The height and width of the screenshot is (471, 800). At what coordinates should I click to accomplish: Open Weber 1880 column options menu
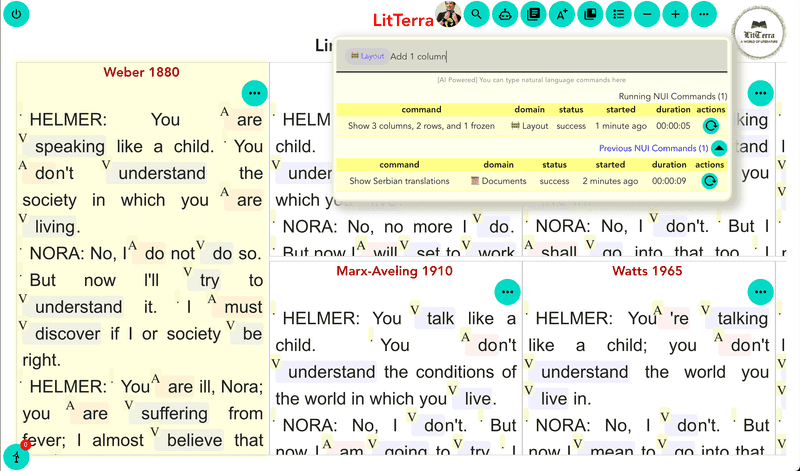255,93
